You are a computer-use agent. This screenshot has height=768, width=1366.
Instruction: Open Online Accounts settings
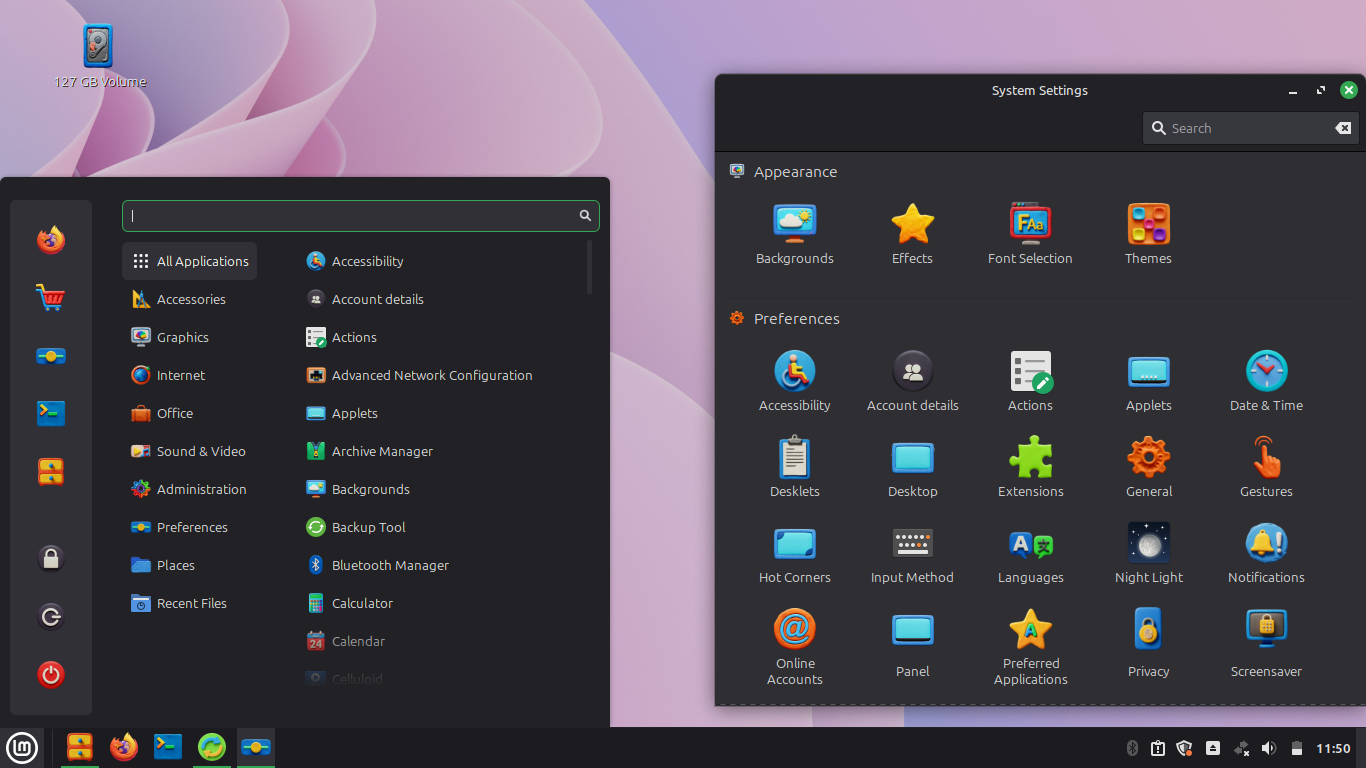794,648
